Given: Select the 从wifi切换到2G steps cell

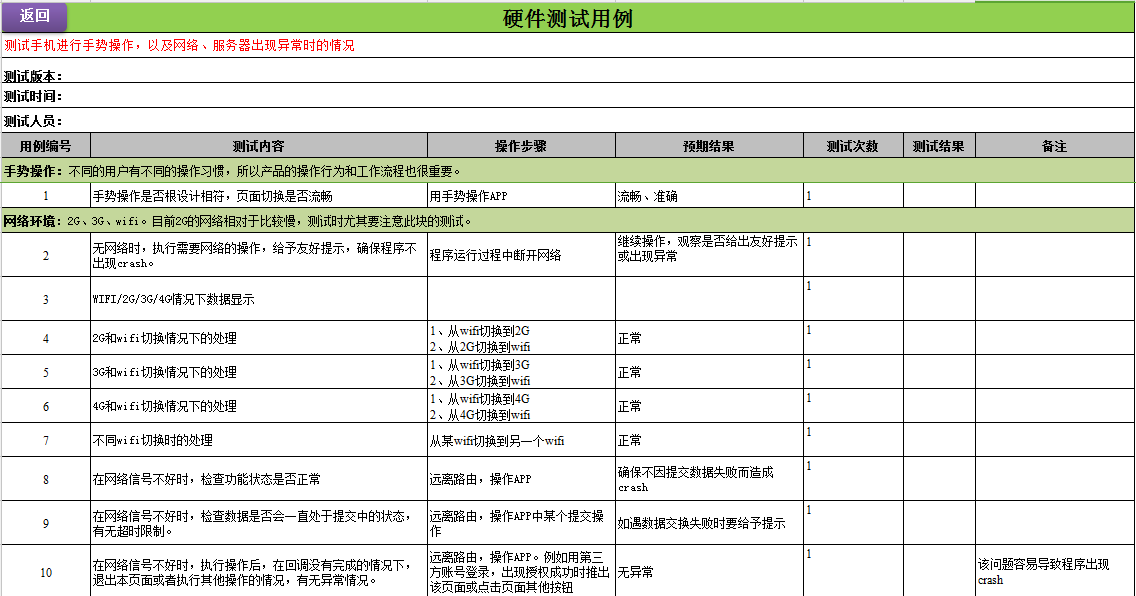Looking at the screenshot, I should pyautogui.click(x=521, y=338).
